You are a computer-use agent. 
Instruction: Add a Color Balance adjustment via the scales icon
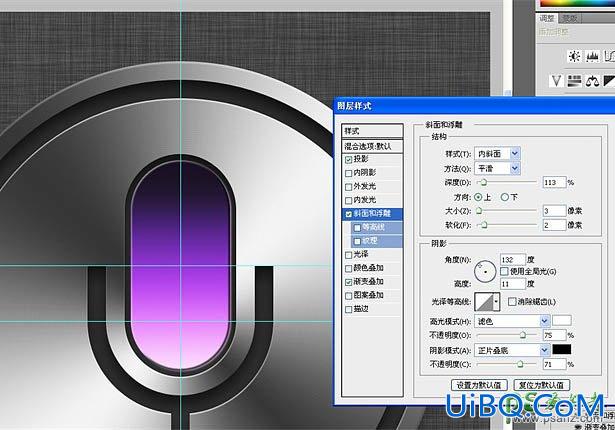592,81
